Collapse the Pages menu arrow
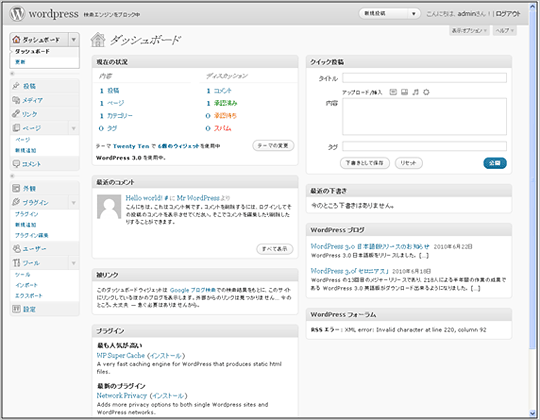Screen dimensions: 540x420 (74, 128)
